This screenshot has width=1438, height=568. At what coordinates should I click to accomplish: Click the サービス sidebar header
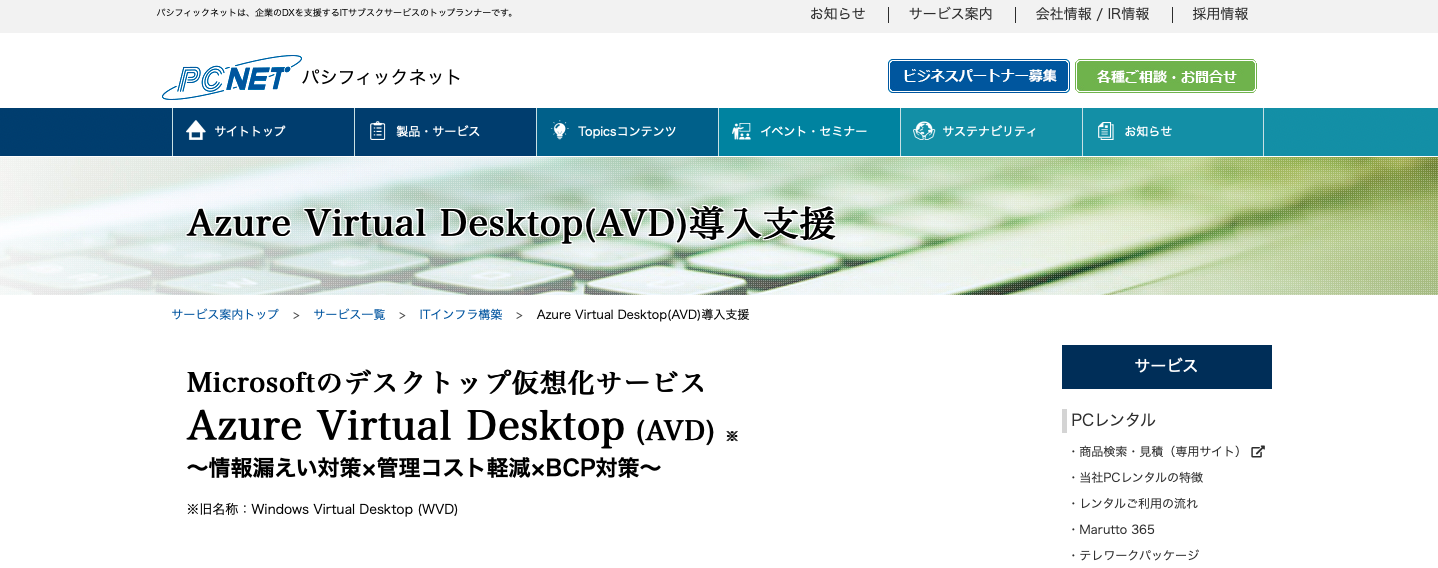(1167, 367)
